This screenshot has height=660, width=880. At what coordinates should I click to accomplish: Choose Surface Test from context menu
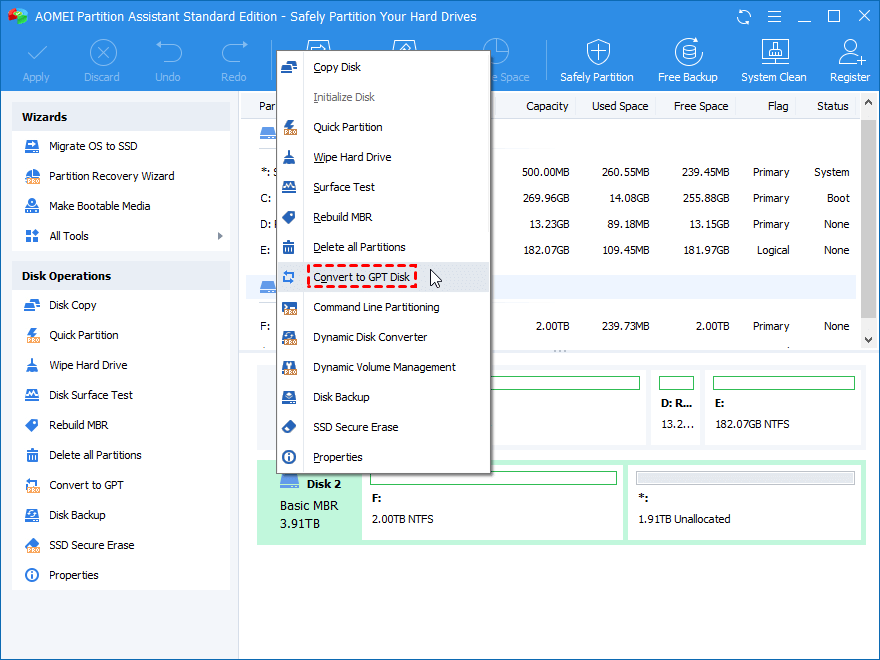383,187
